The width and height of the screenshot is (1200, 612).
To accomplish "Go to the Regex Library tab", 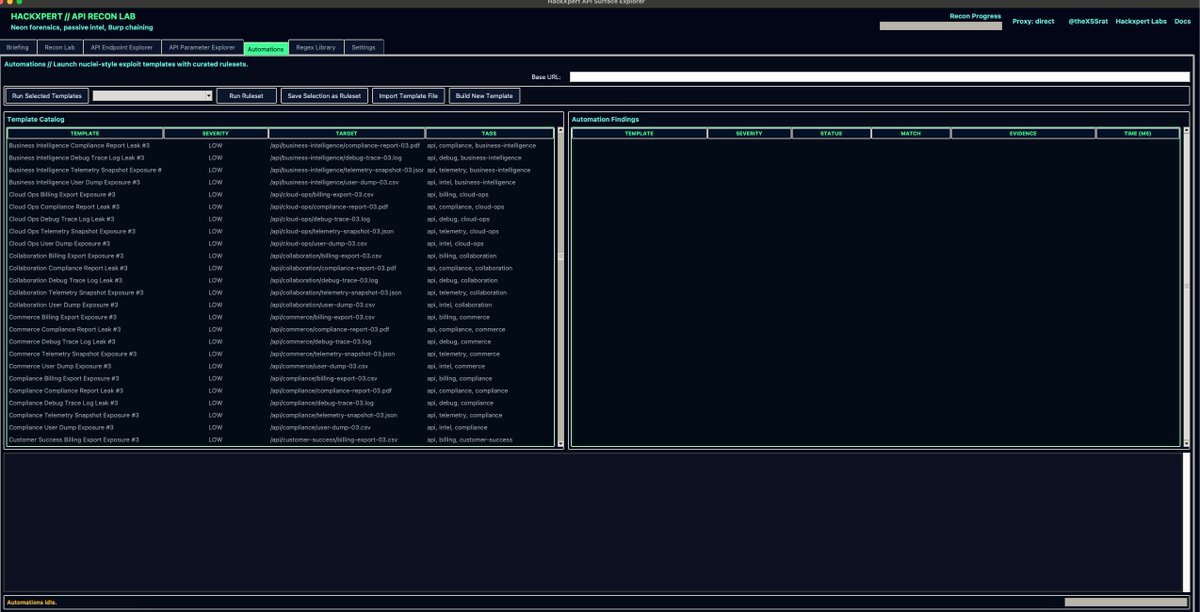I will pos(317,47).
